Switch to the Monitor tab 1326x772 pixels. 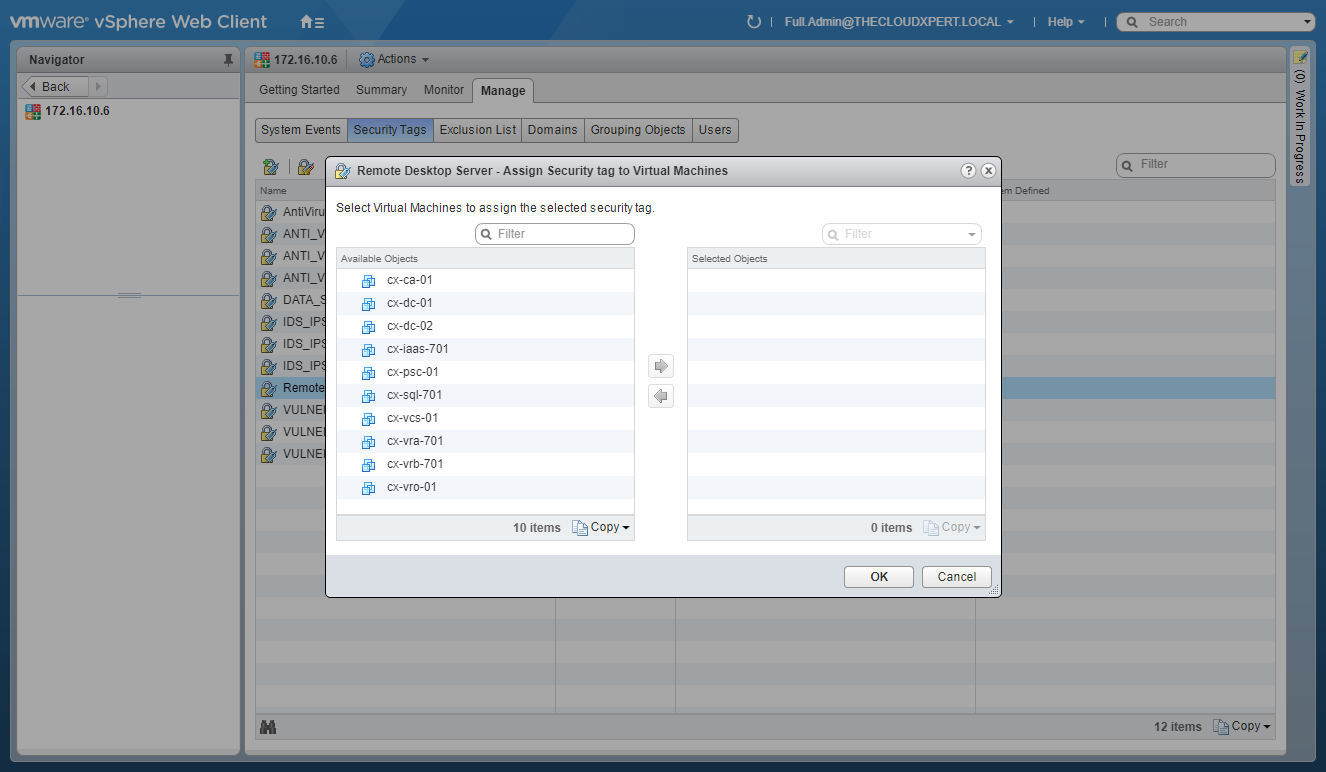444,90
